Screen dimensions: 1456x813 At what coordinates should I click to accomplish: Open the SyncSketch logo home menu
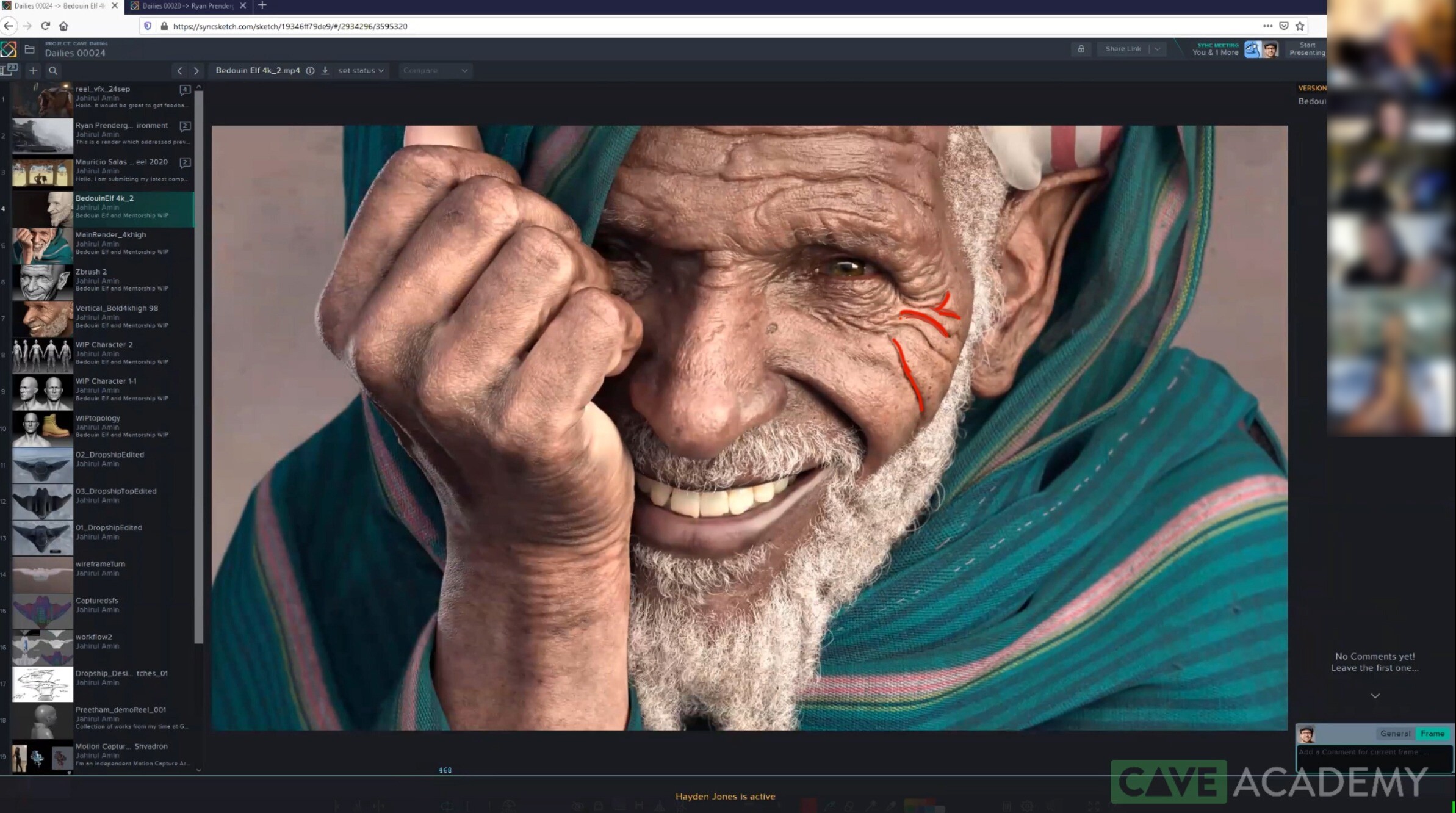[9, 49]
